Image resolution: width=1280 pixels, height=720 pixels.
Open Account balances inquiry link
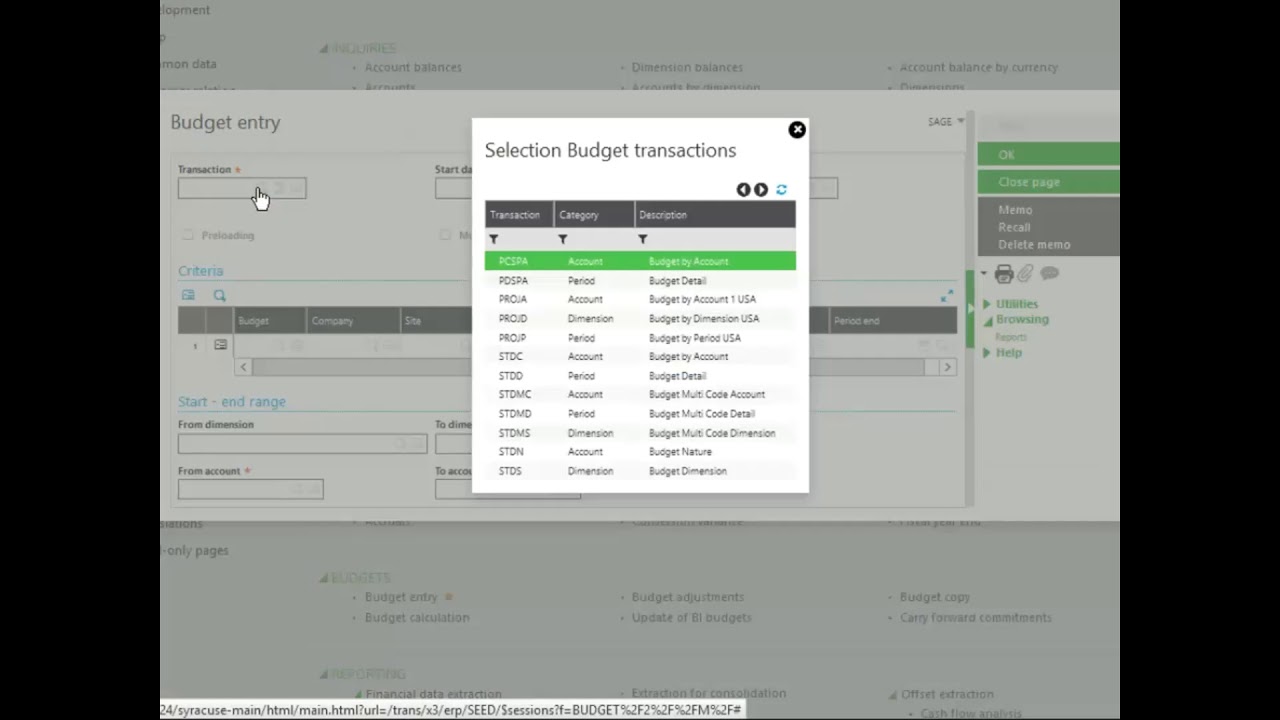(x=413, y=68)
